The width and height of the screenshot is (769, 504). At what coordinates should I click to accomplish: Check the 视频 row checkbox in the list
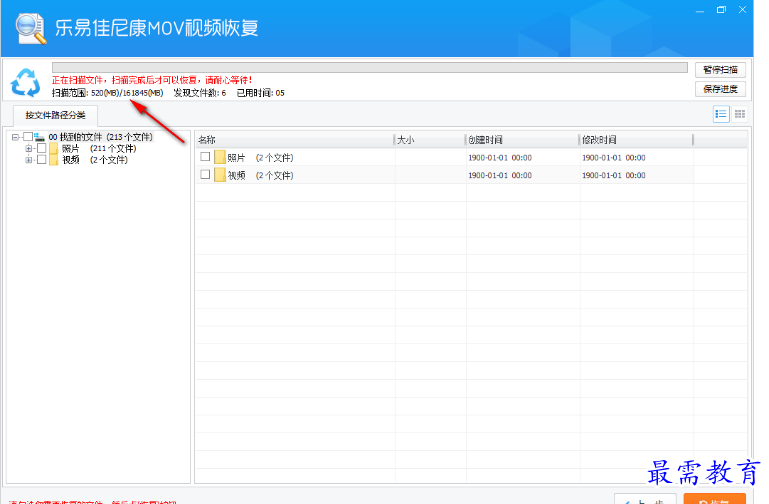pyautogui.click(x=205, y=175)
